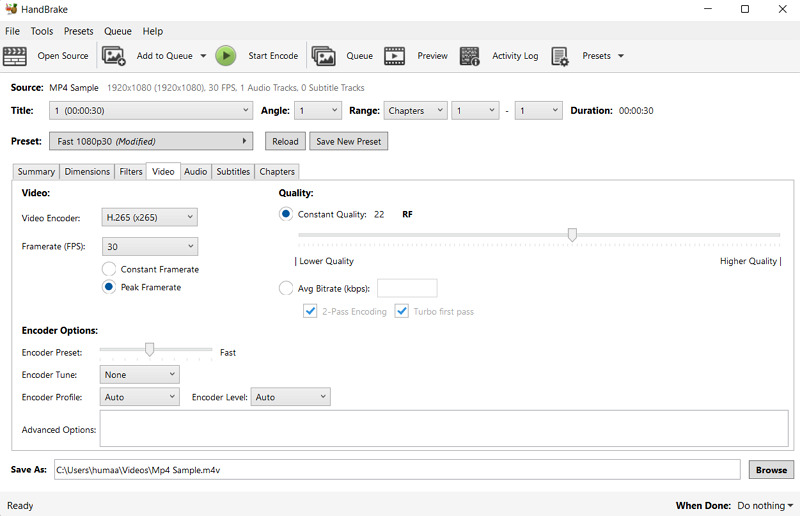Image resolution: width=800 pixels, height=516 pixels.
Task: Click the Browse button
Action: (x=771, y=470)
